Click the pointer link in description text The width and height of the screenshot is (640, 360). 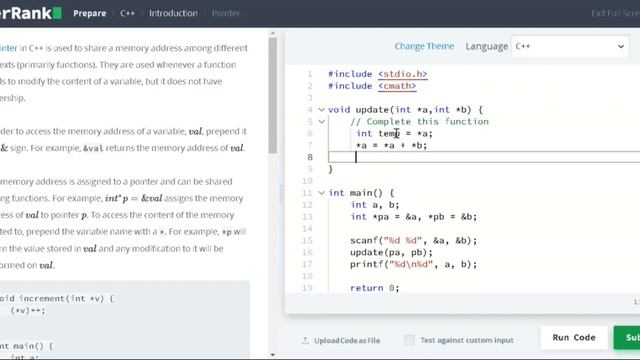[9, 48]
